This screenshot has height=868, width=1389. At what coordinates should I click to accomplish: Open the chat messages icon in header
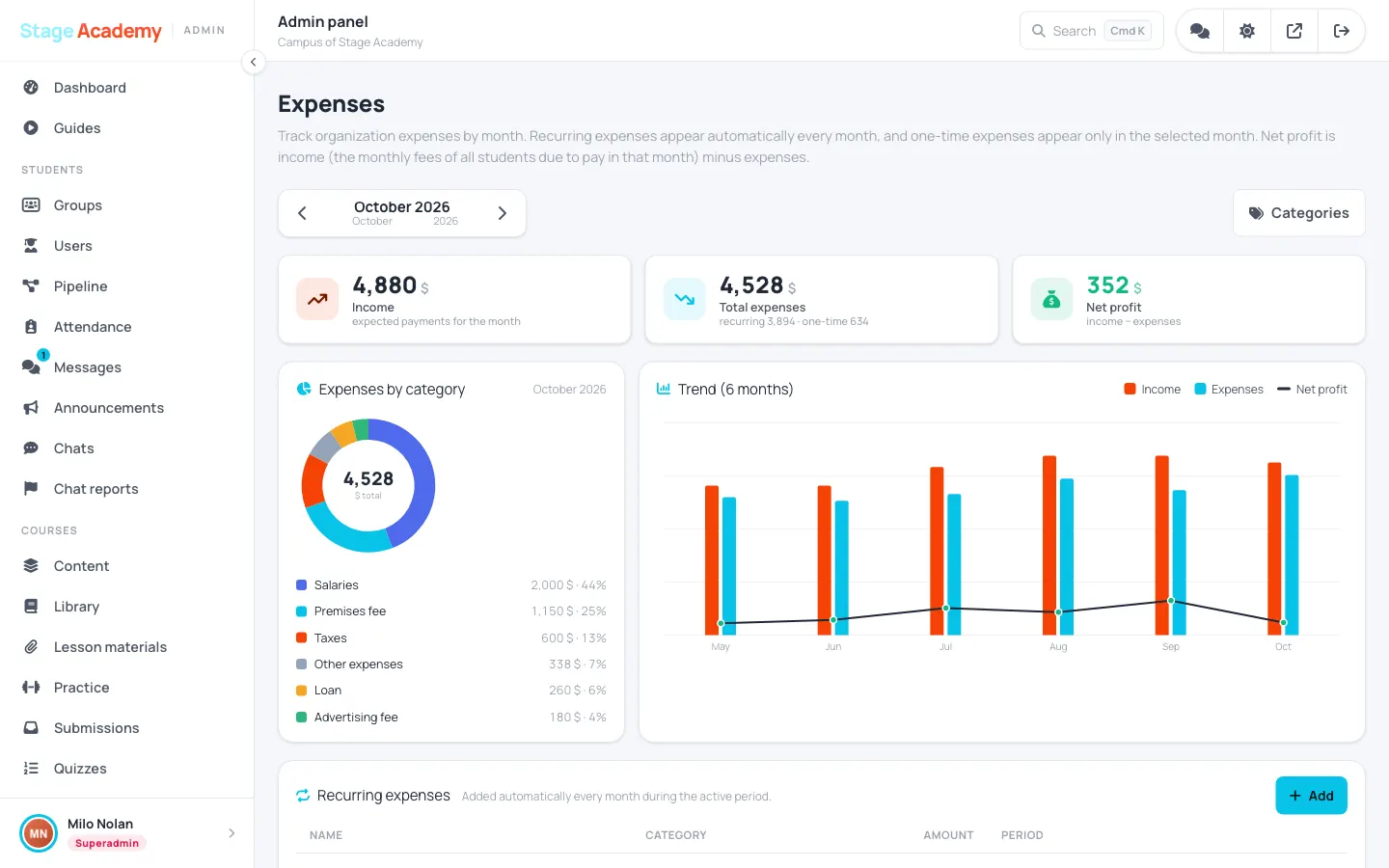(1200, 31)
